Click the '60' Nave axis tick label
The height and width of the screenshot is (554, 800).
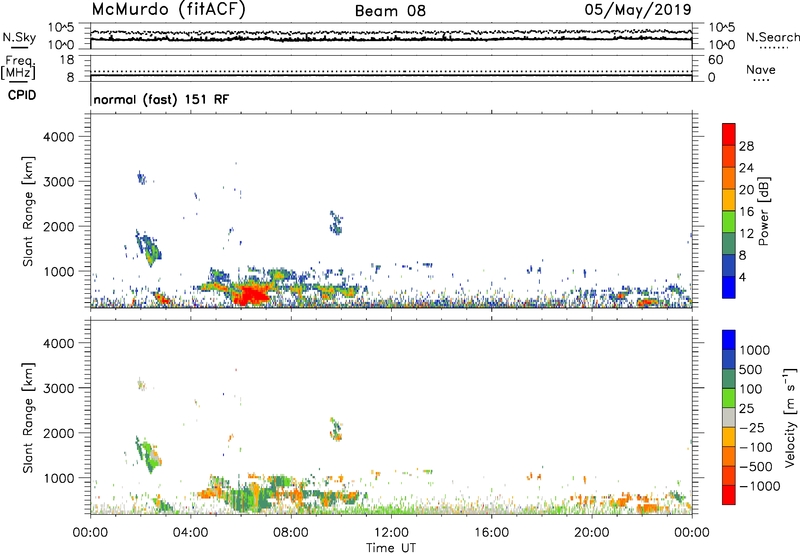715,60
